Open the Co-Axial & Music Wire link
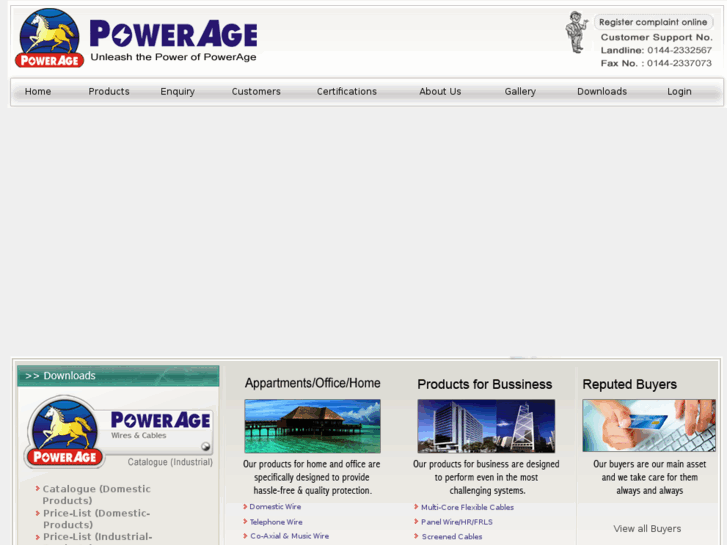 coord(290,536)
